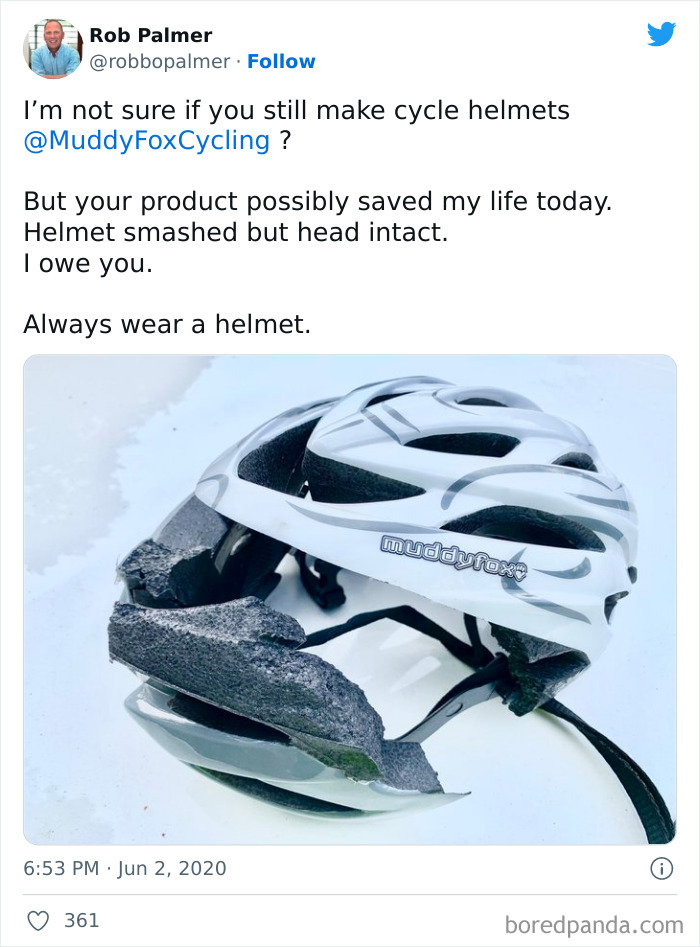Open the full-size helmet photo
This screenshot has width=700, height=947.
pos(350,600)
